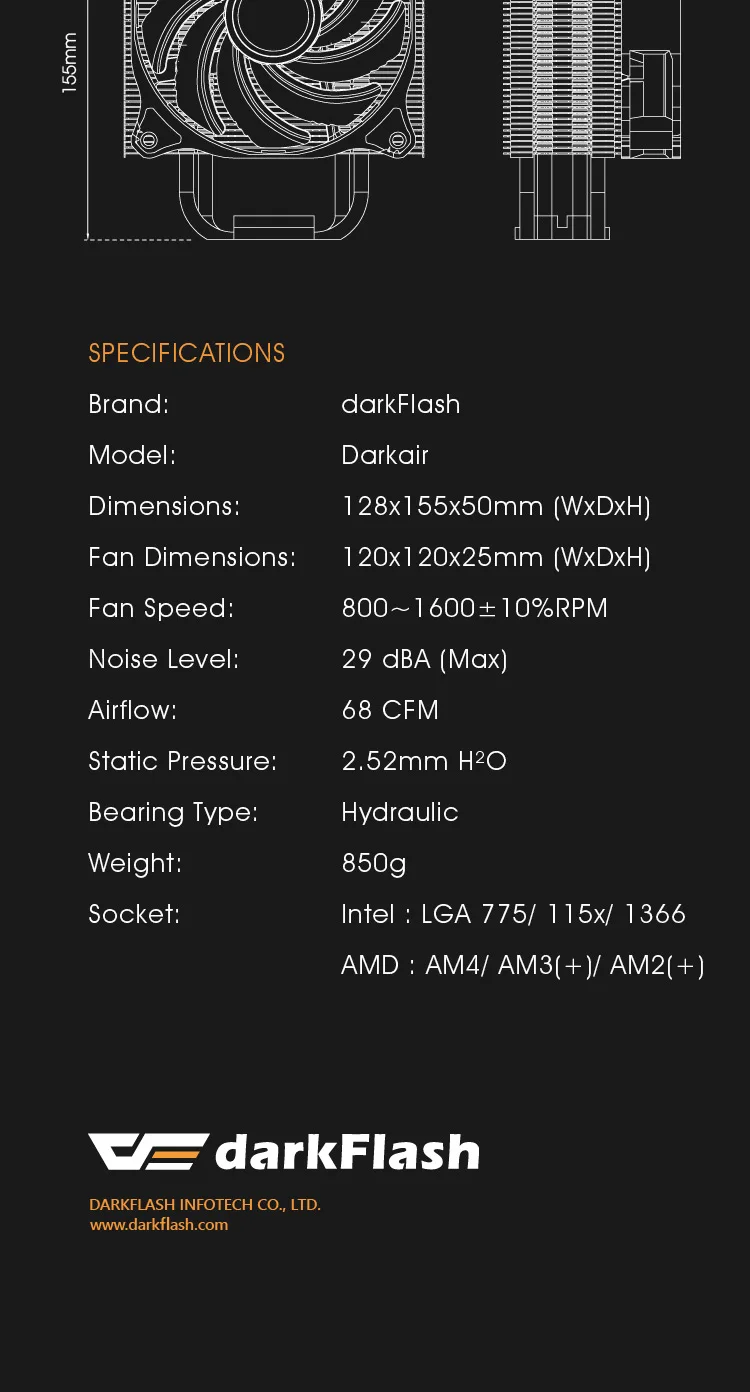Click the 800~1600 RPM fan speed value
This screenshot has height=1392, width=750.
pyautogui.click(x=475, y=608)
